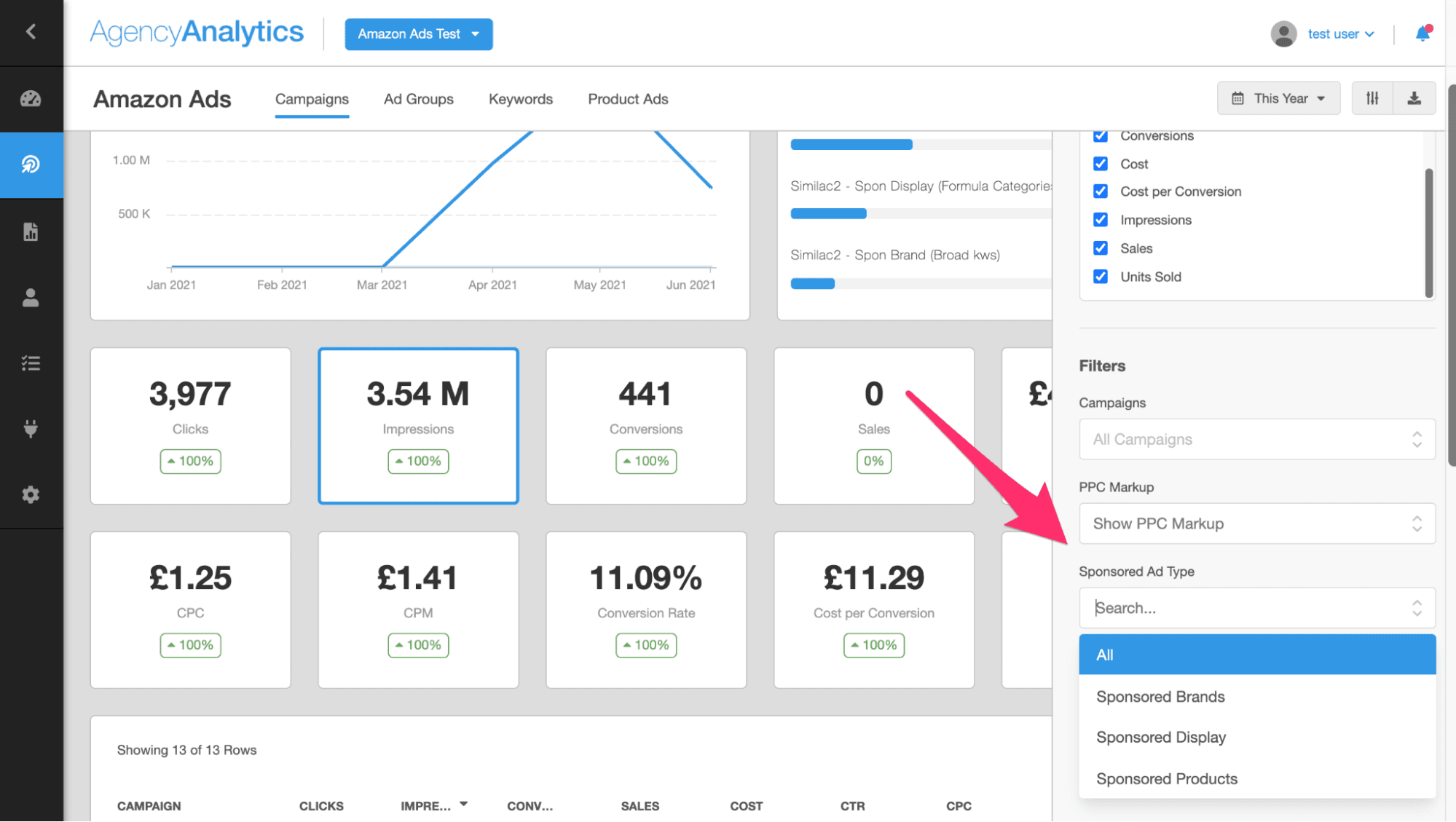Uncheck the Cost per Conversion checkbox
This screenshot has height=822, width=1456.
(x=1100, y=191)
